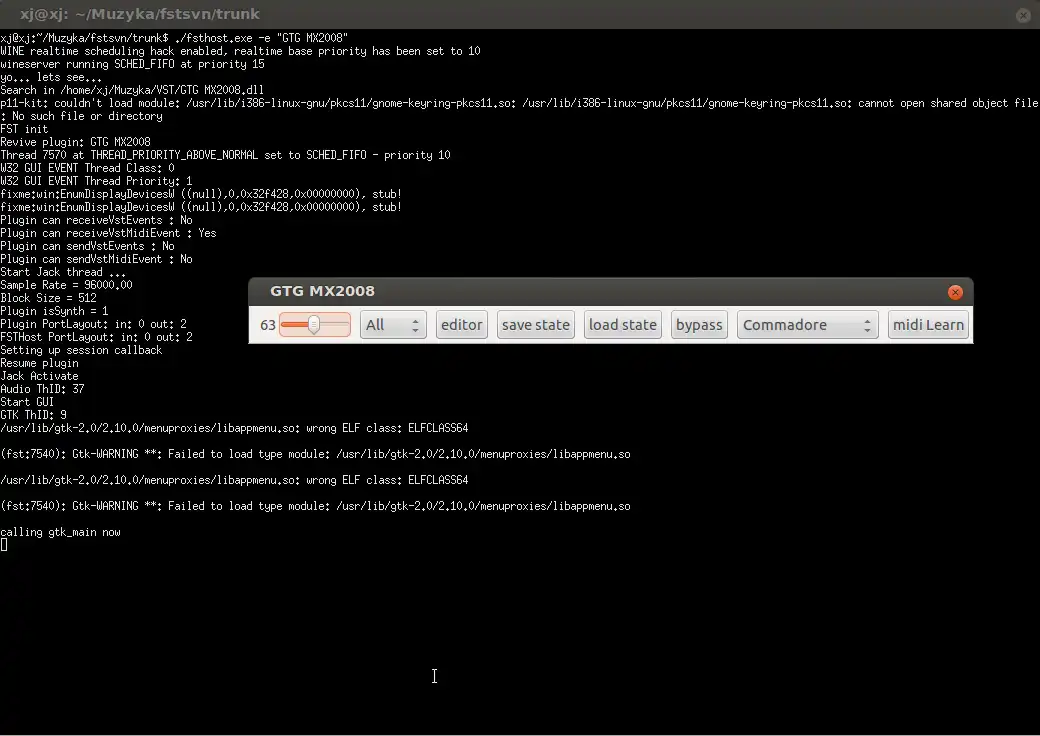Click the 'Search in /home/xj/Muzyka/VST' line
Viewport: 1040px width, 736px height.
point(132,90)
